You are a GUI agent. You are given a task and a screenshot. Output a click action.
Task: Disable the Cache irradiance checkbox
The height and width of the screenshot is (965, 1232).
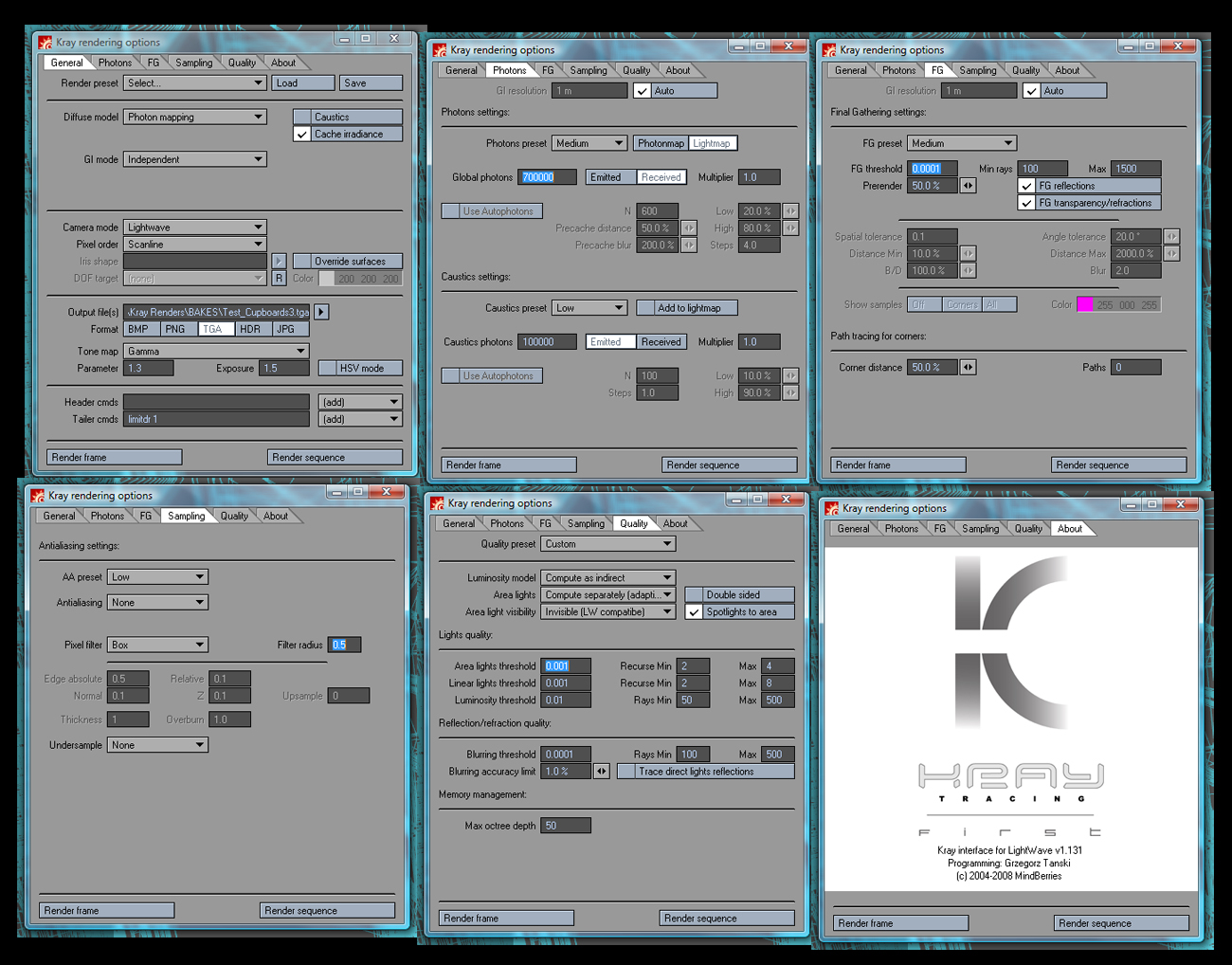pos(302,135)
